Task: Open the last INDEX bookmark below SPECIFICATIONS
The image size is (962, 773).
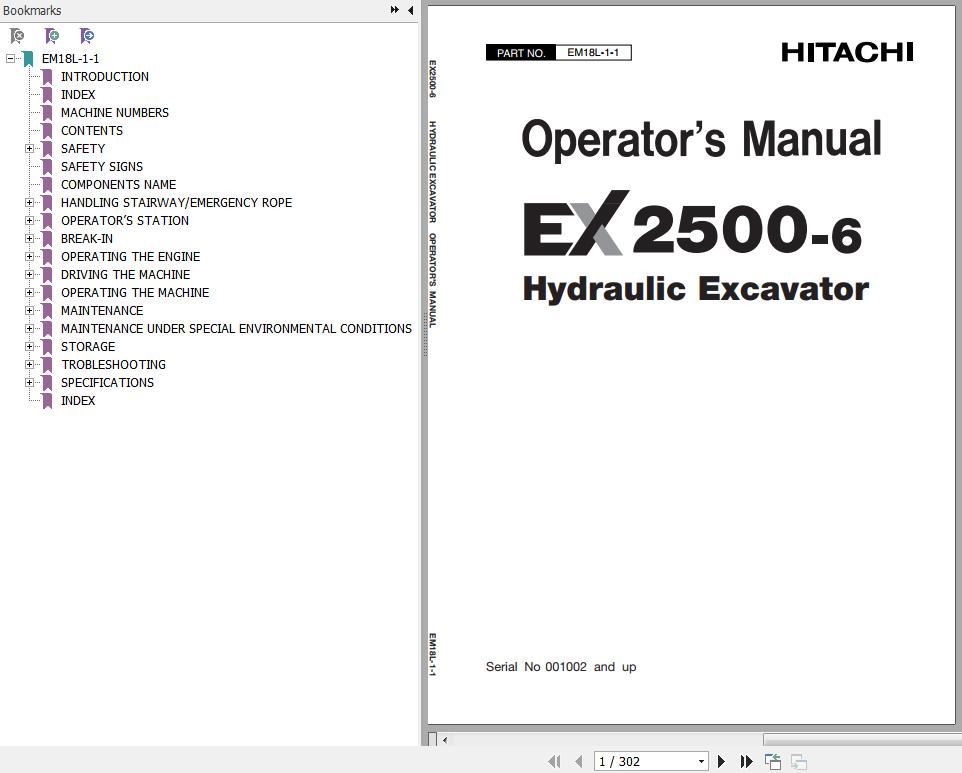Action: pyautogui.click(x=78, y=401)
